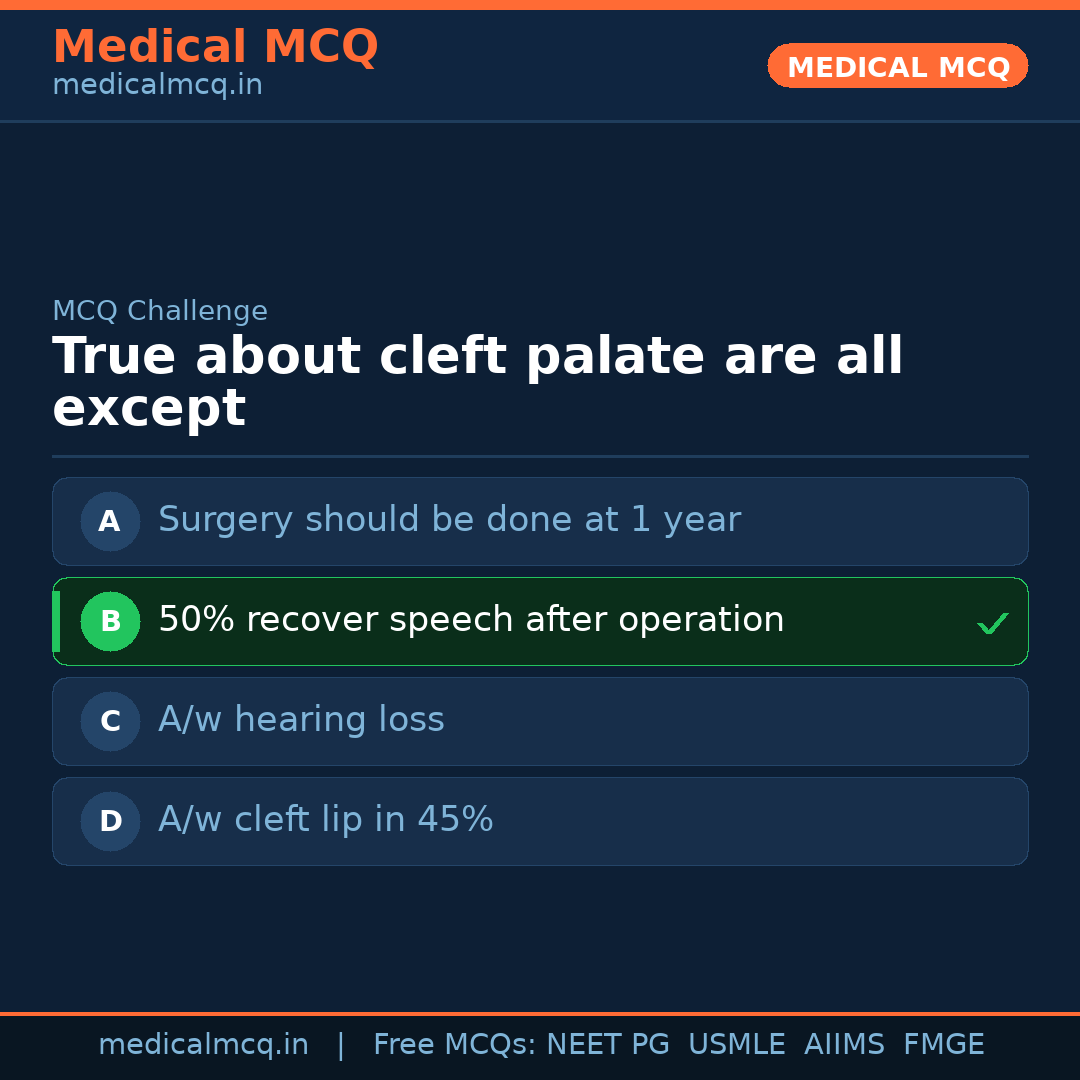Choose "50% recover speech after operation" answer
This screenshot has width=1080, height=1080.
(471, 620)
